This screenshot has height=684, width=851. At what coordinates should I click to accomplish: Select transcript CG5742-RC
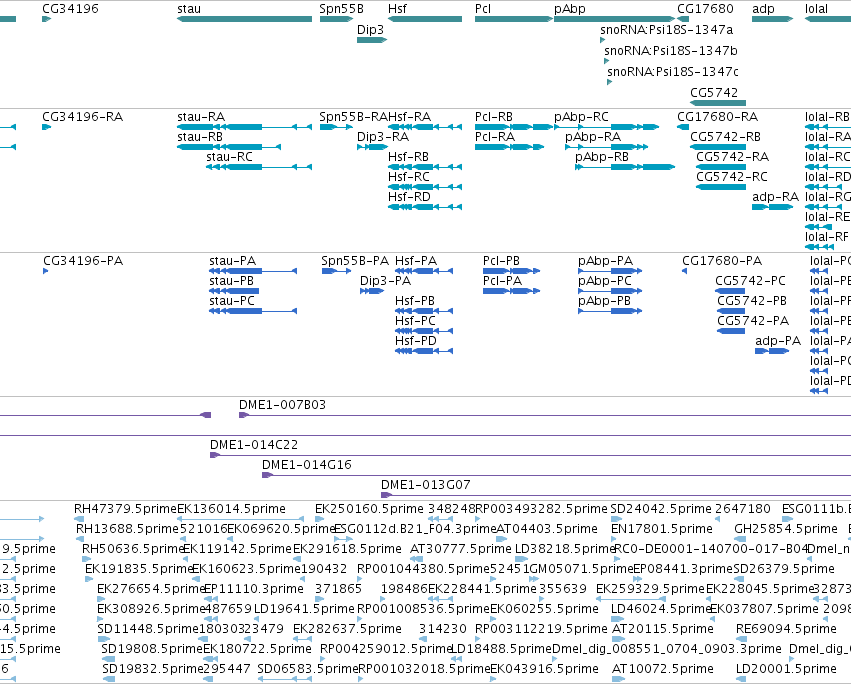732,177
